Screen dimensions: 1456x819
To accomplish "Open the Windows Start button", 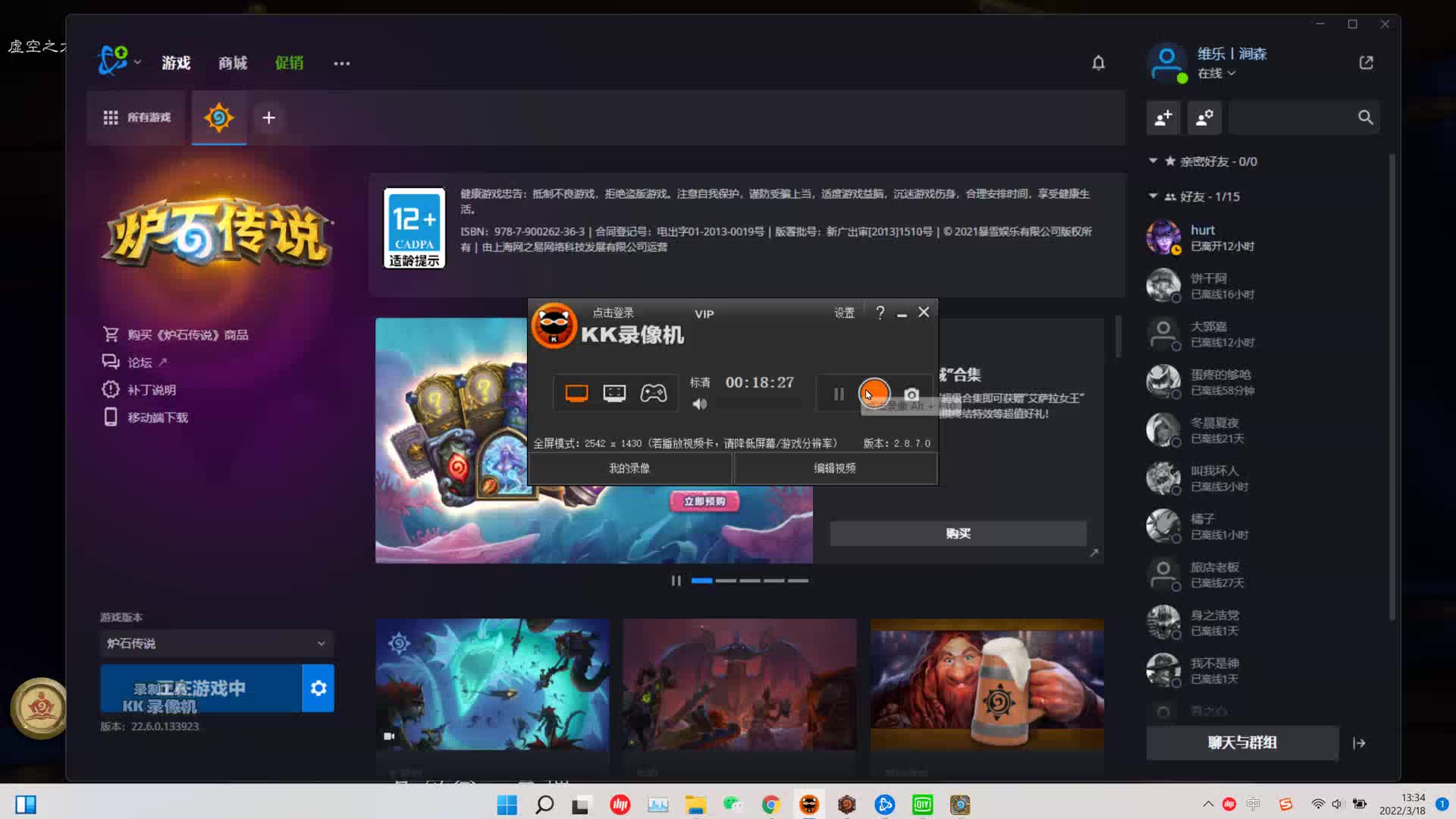I will (507, 805).
